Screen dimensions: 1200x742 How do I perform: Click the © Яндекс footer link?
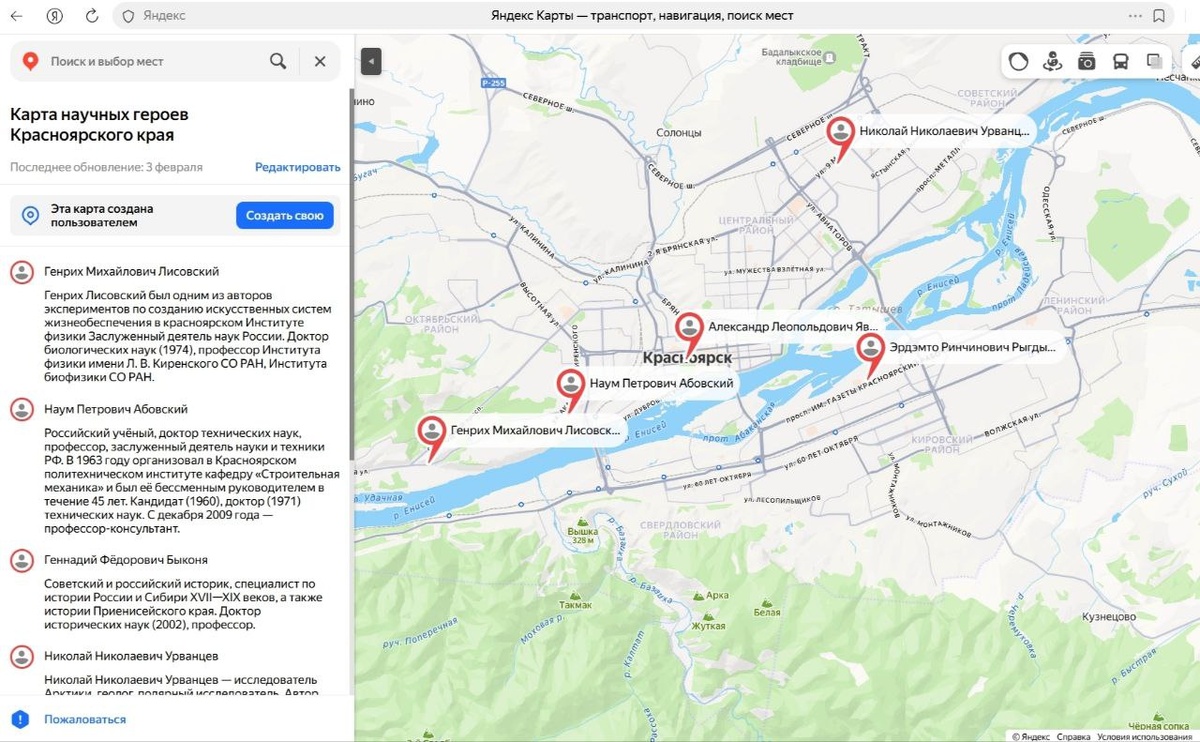point(1030,737)
